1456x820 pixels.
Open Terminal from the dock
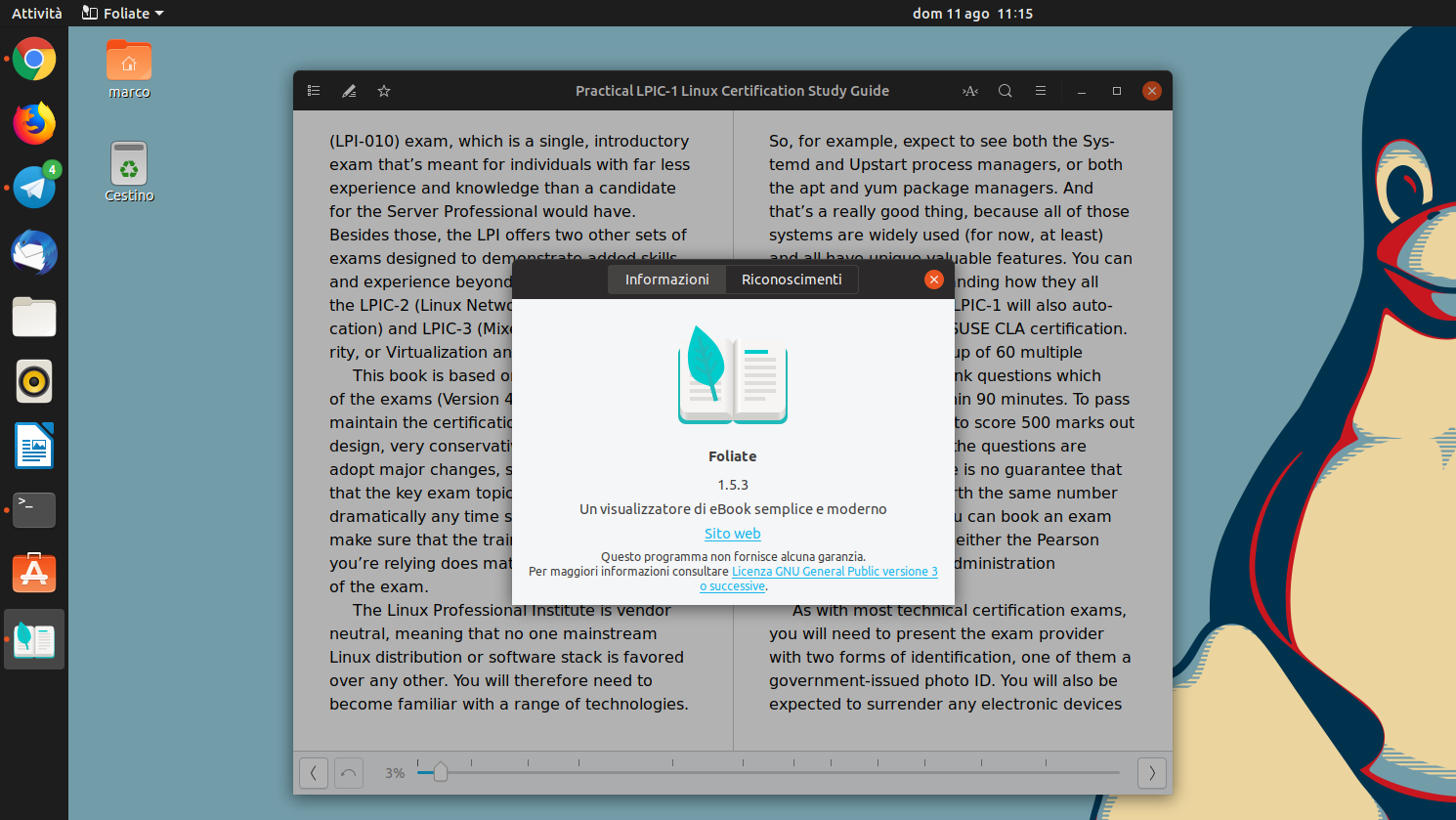pos(34,510)
